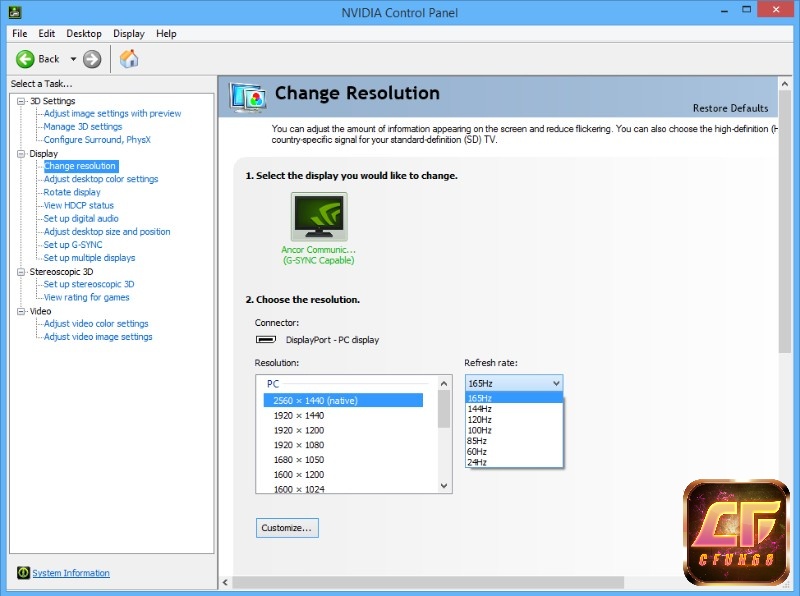Open Adjust desktop color settings

click(x=101, y=179)
